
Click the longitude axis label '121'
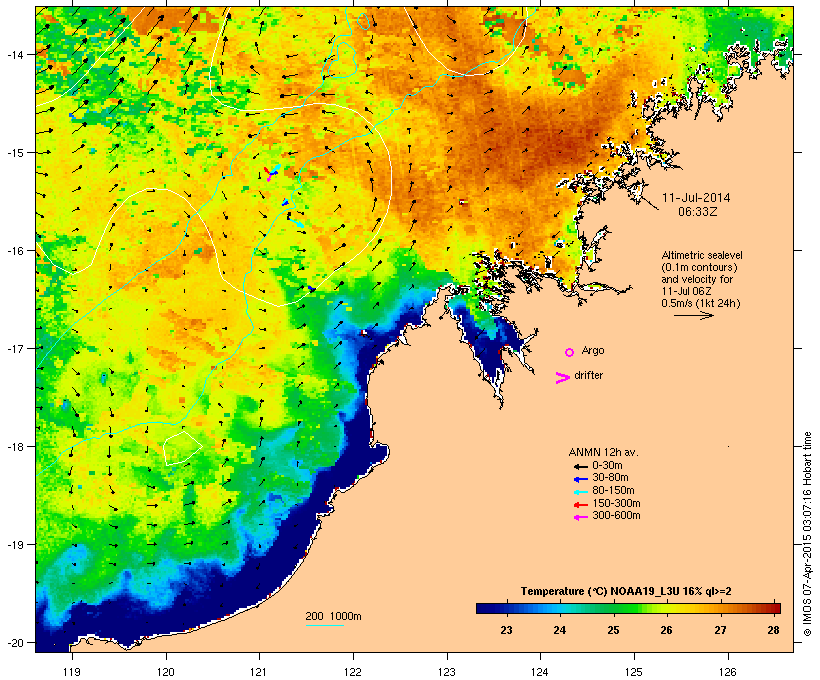[259, 672]
